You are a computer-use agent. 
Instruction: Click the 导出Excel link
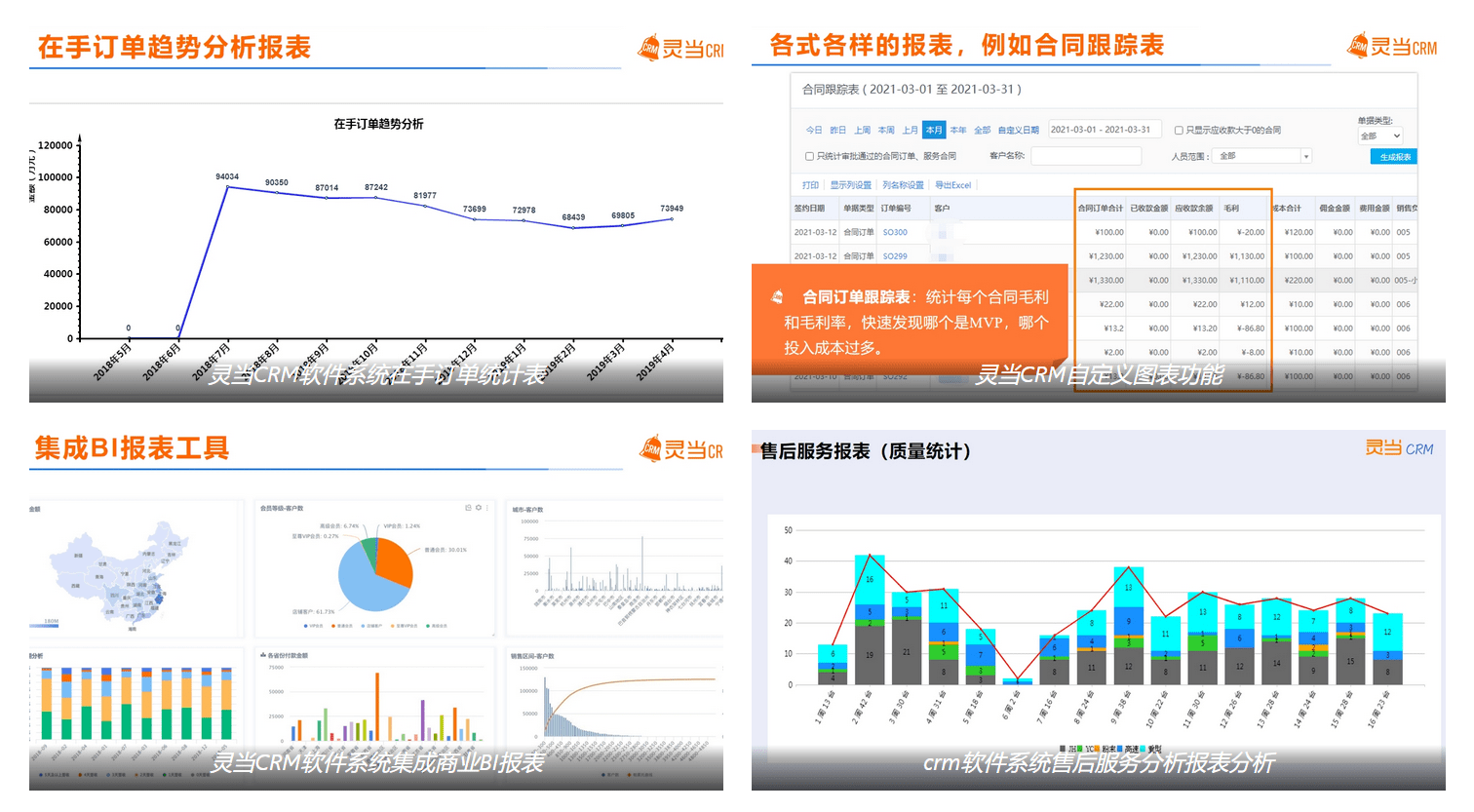952,185
